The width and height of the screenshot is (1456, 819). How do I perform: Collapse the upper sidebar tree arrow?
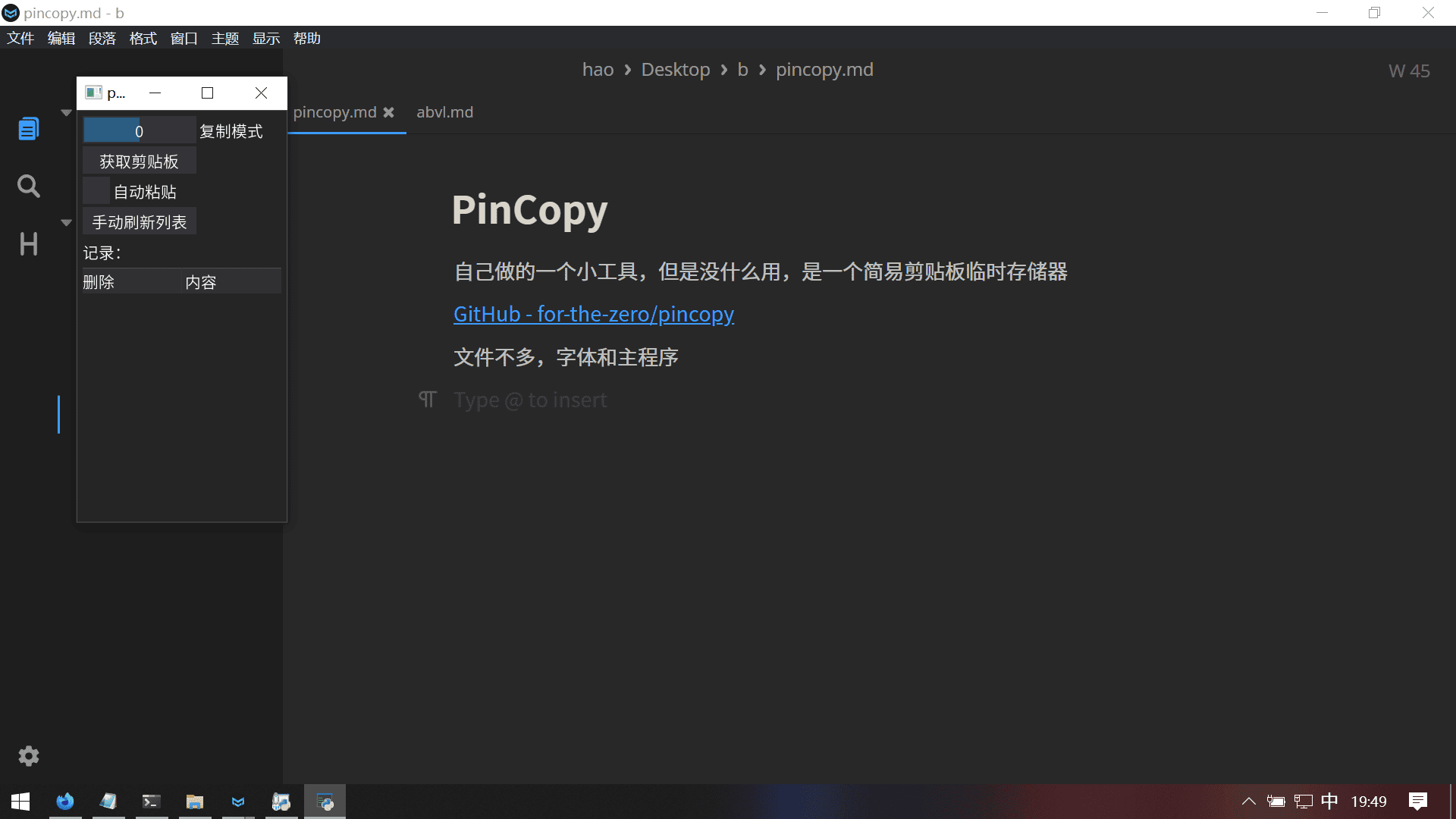(66, 112)
